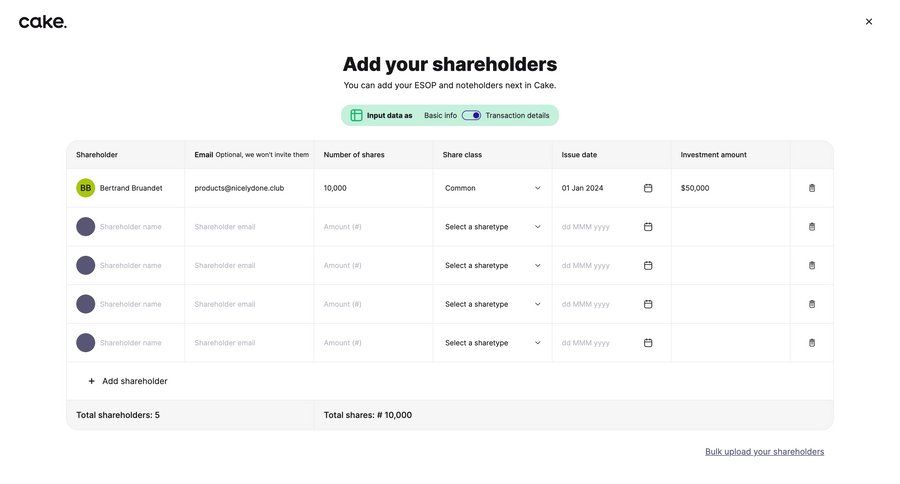This screenshot has width=900, height=484.
Task: Click the spreadsheet icon beside Input data as
Action: [356, 115]
